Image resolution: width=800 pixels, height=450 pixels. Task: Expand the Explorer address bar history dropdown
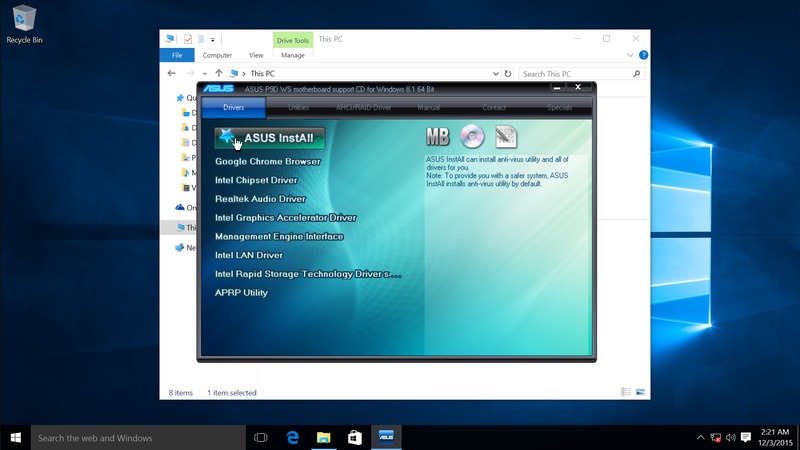coord(496,73)
